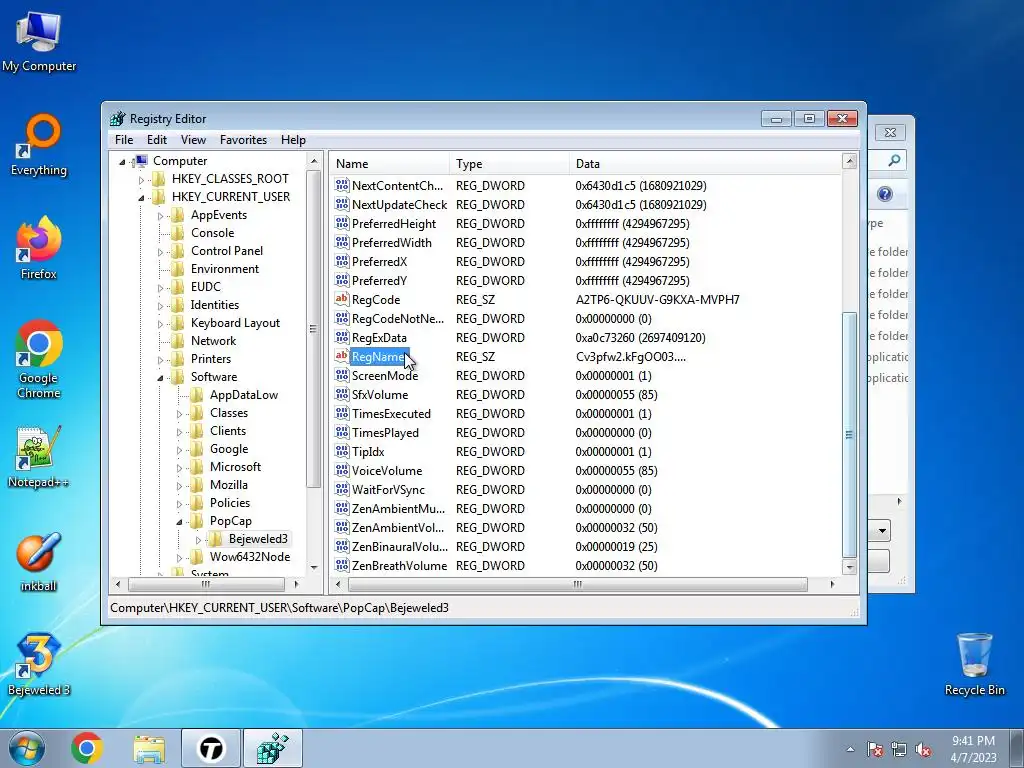Click the tree pane horizontal scrollbar right arrow
Viewport: 1024px width, 768px height.
click(x=296, y=584)
